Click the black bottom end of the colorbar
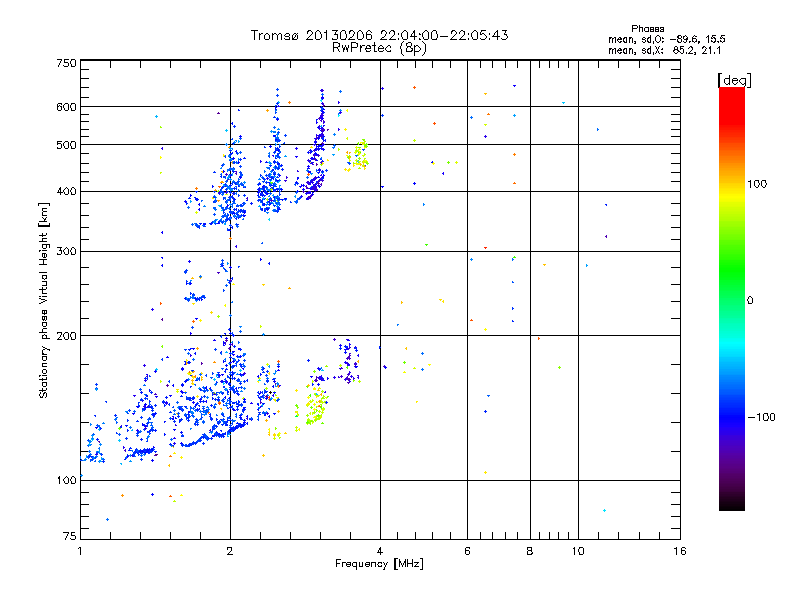The height and width of the screenshot is (600, 800). [732, 503]
